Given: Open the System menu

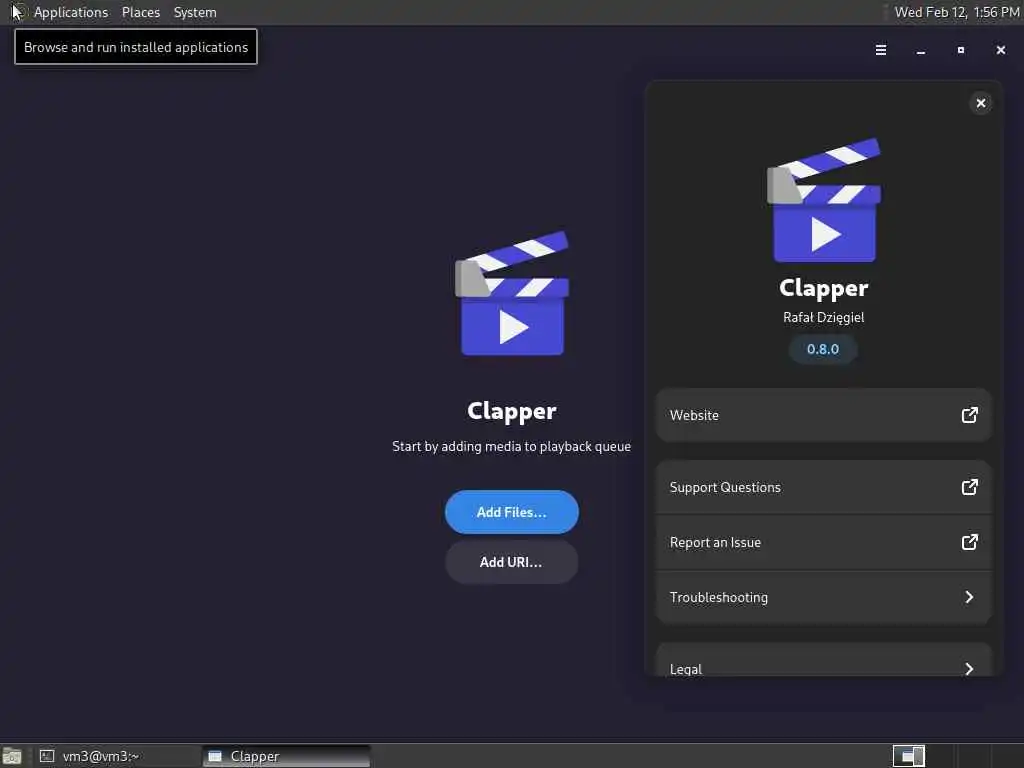Looking at the screenshot, I should [195, 12].
